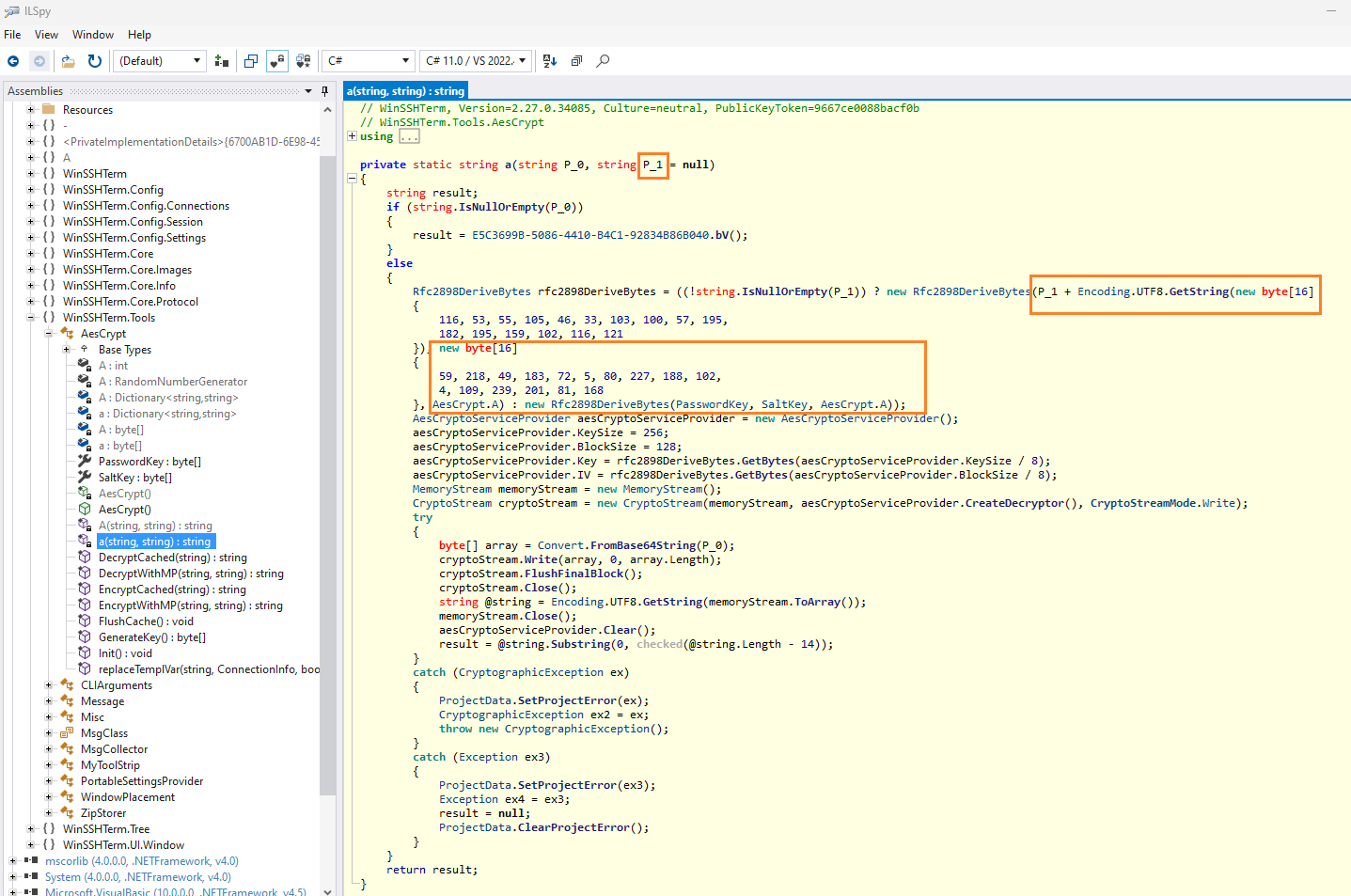
Task: Toggle the hearts-with-stars show all API button
Action: coord(304,61)
